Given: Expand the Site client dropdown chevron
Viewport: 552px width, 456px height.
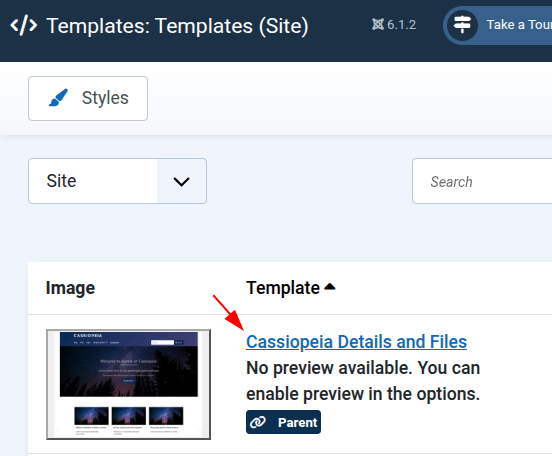Looking at the screenshot, I should [x=181, y=181].
